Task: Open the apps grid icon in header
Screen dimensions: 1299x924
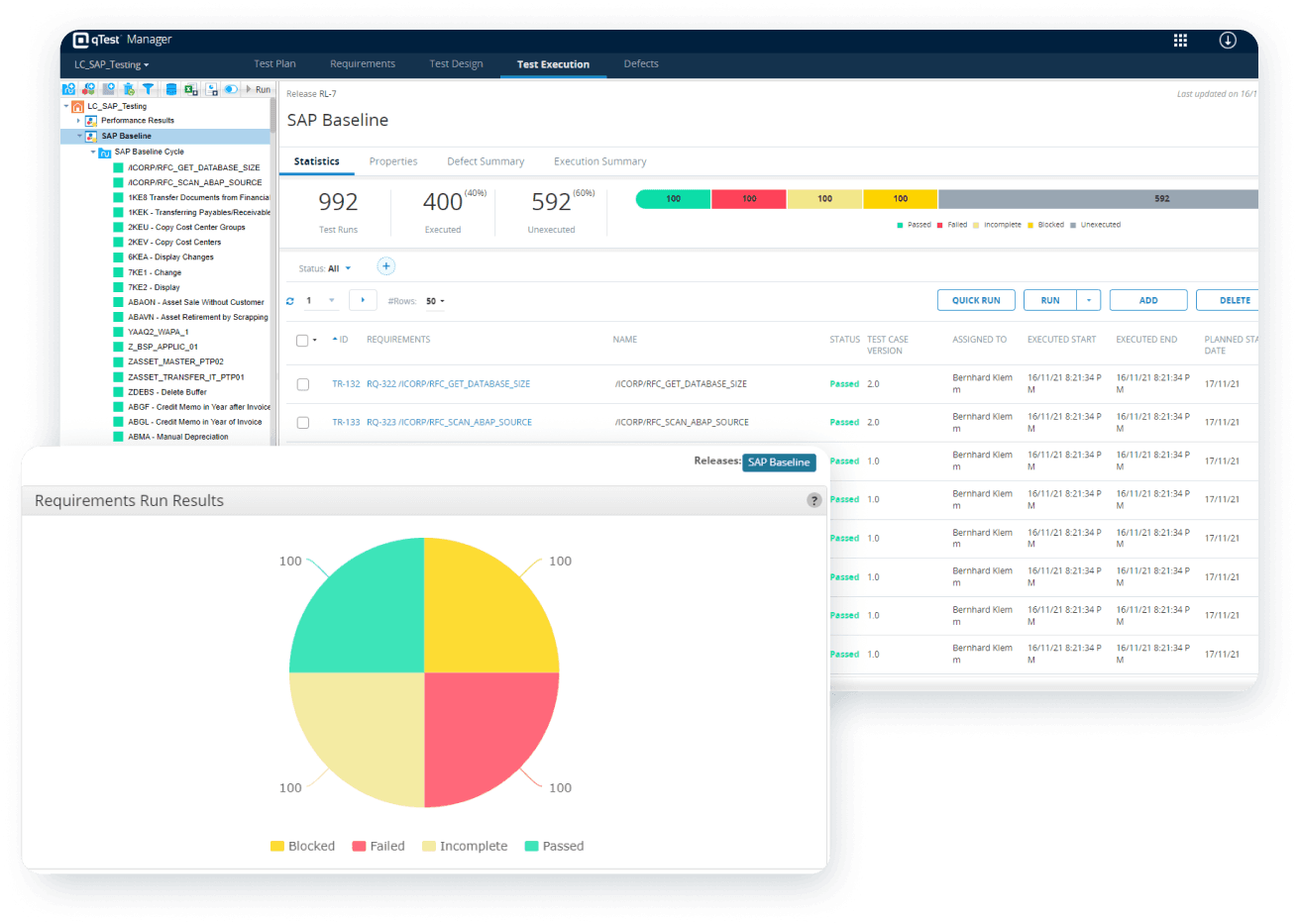Action: (x=1180, y=41)
